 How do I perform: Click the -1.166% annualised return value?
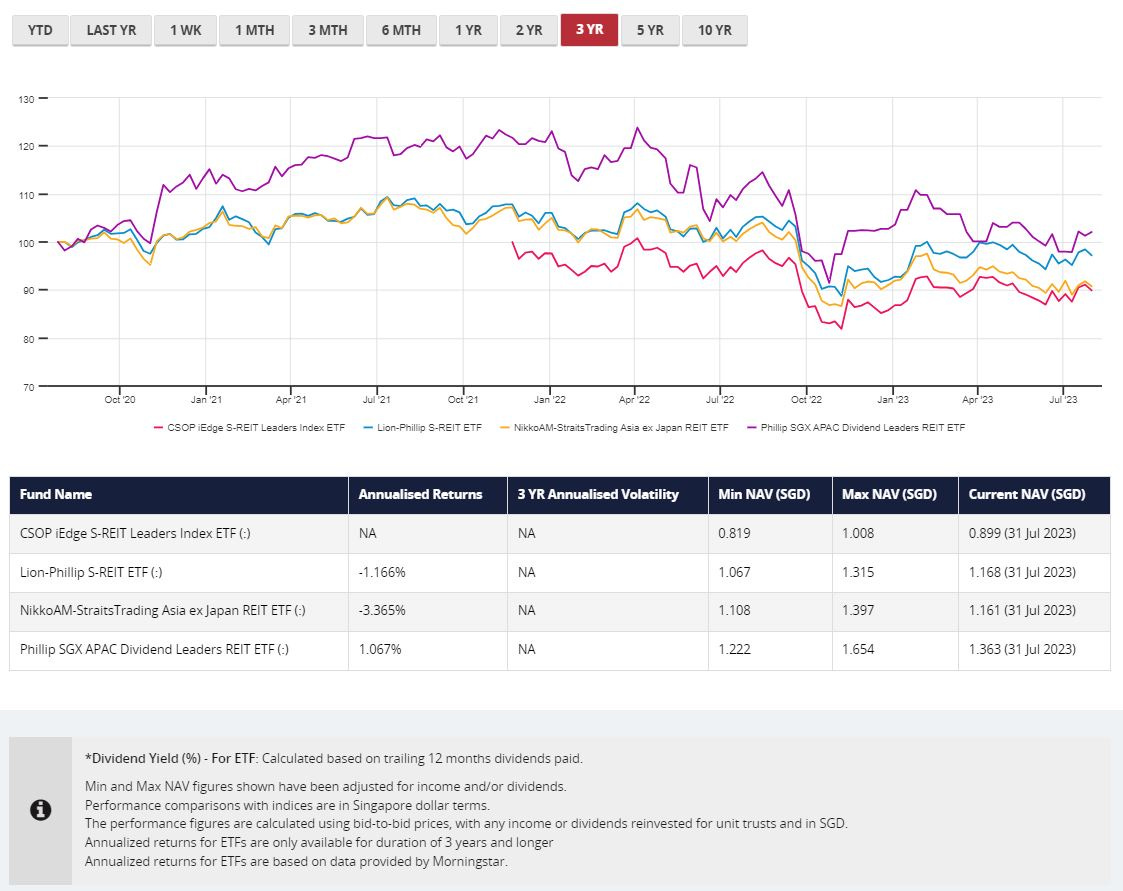pyautogui.click(x=382, y=572)
